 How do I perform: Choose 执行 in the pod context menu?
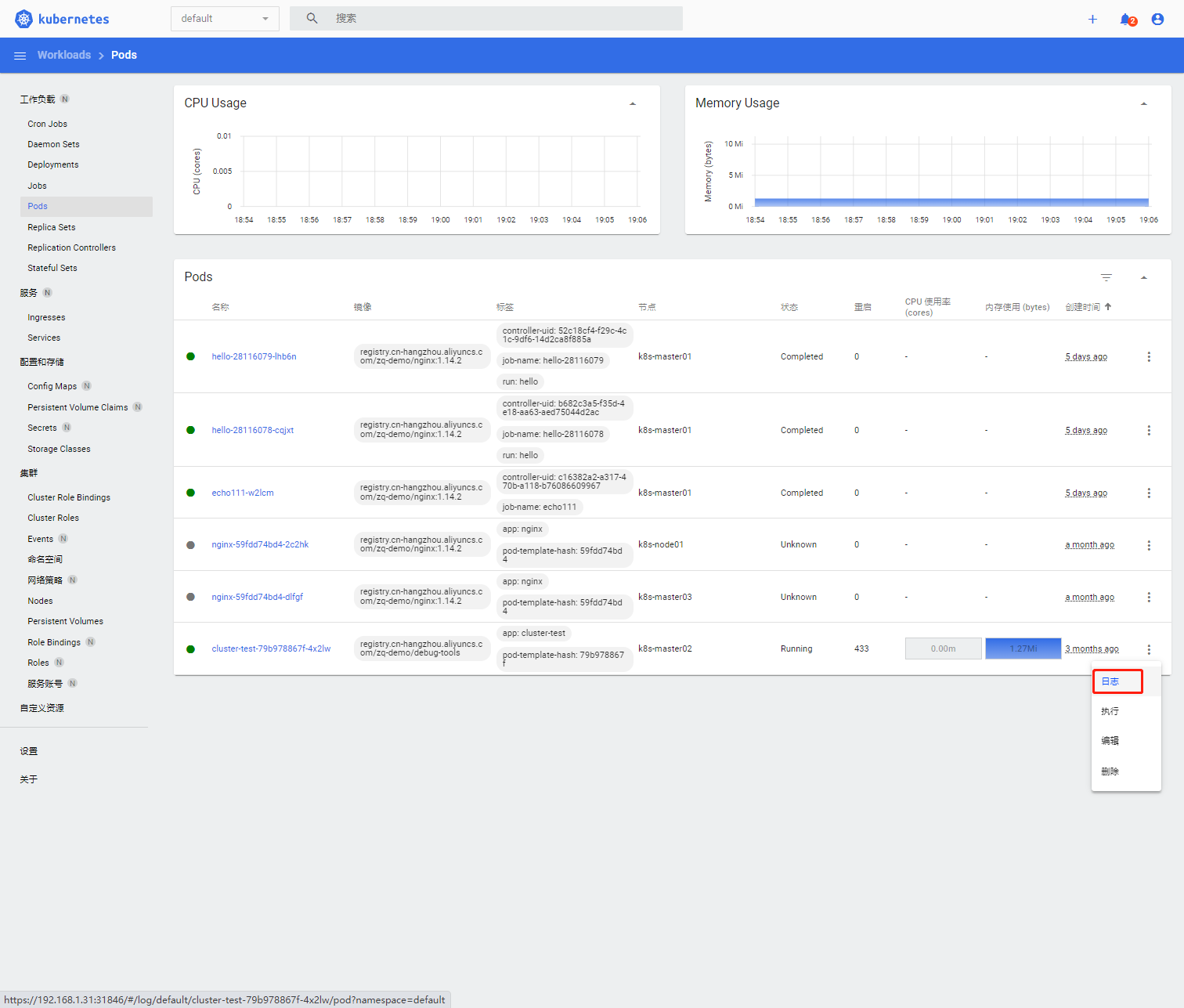[x=1110, y=711]
